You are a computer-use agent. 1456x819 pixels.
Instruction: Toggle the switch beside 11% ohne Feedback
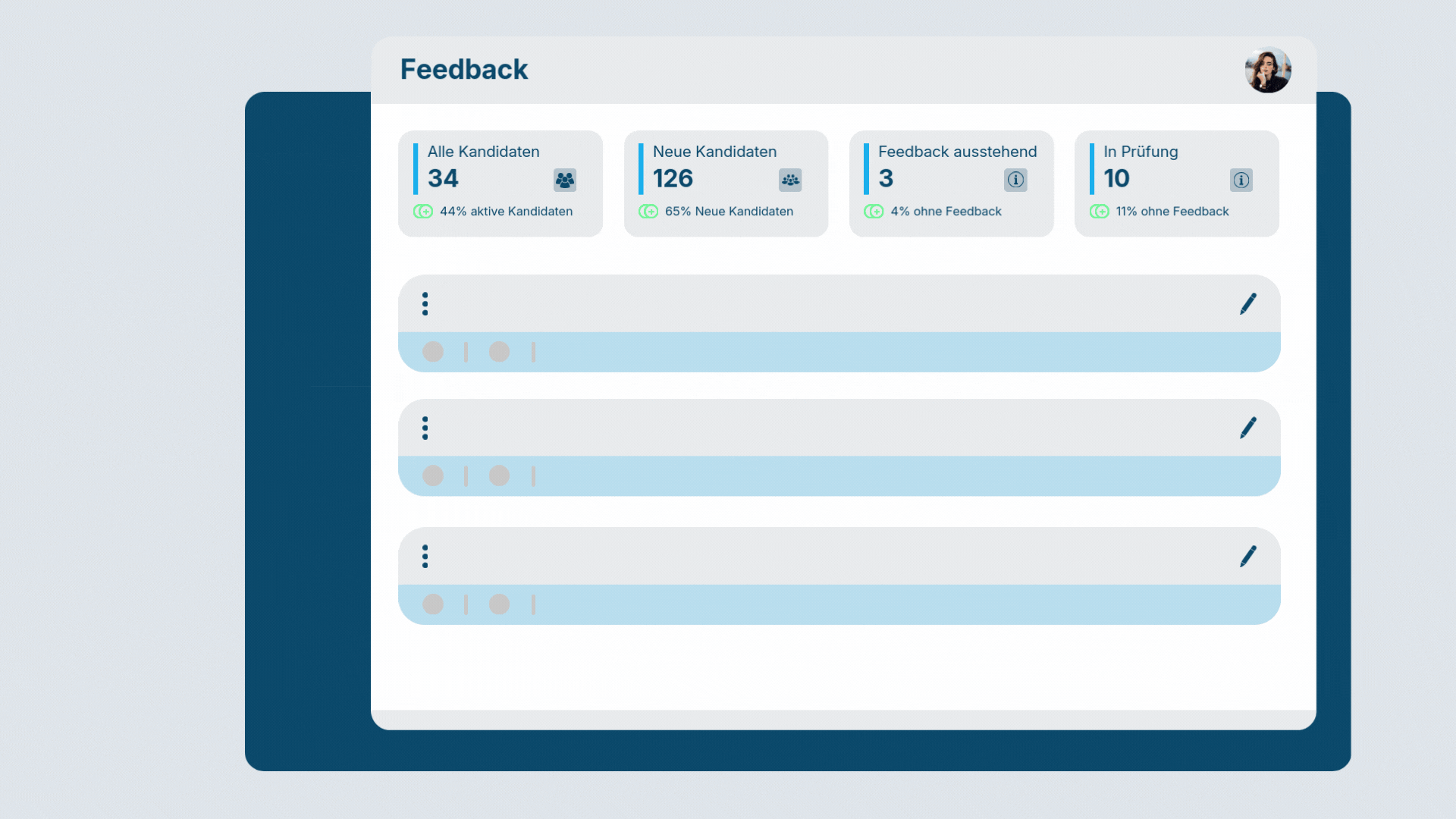click(1099, 212)
